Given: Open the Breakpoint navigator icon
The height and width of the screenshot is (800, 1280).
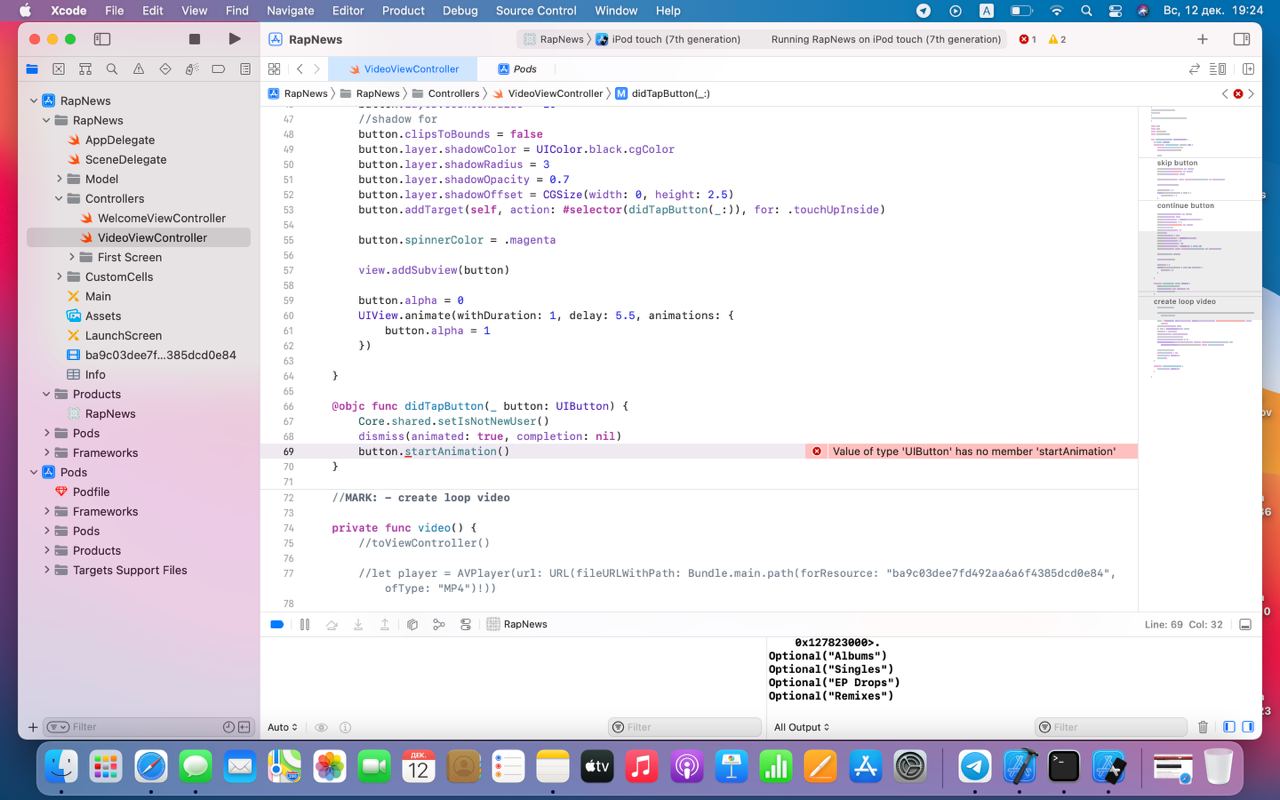Looking at the screenshot, I should click(x=218, y=69).
